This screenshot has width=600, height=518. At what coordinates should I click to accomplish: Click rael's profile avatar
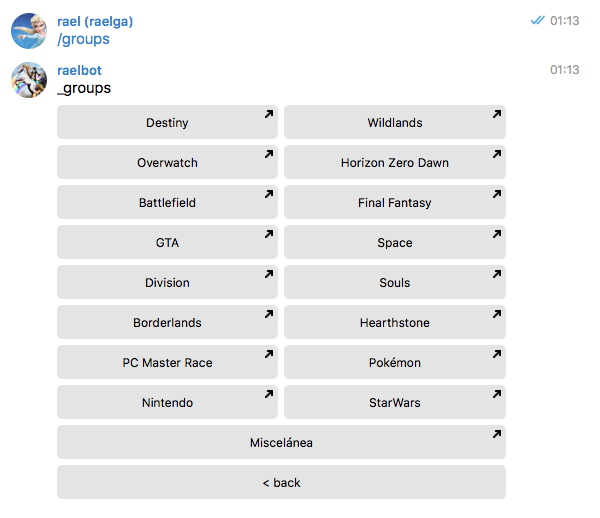[29, 30]
